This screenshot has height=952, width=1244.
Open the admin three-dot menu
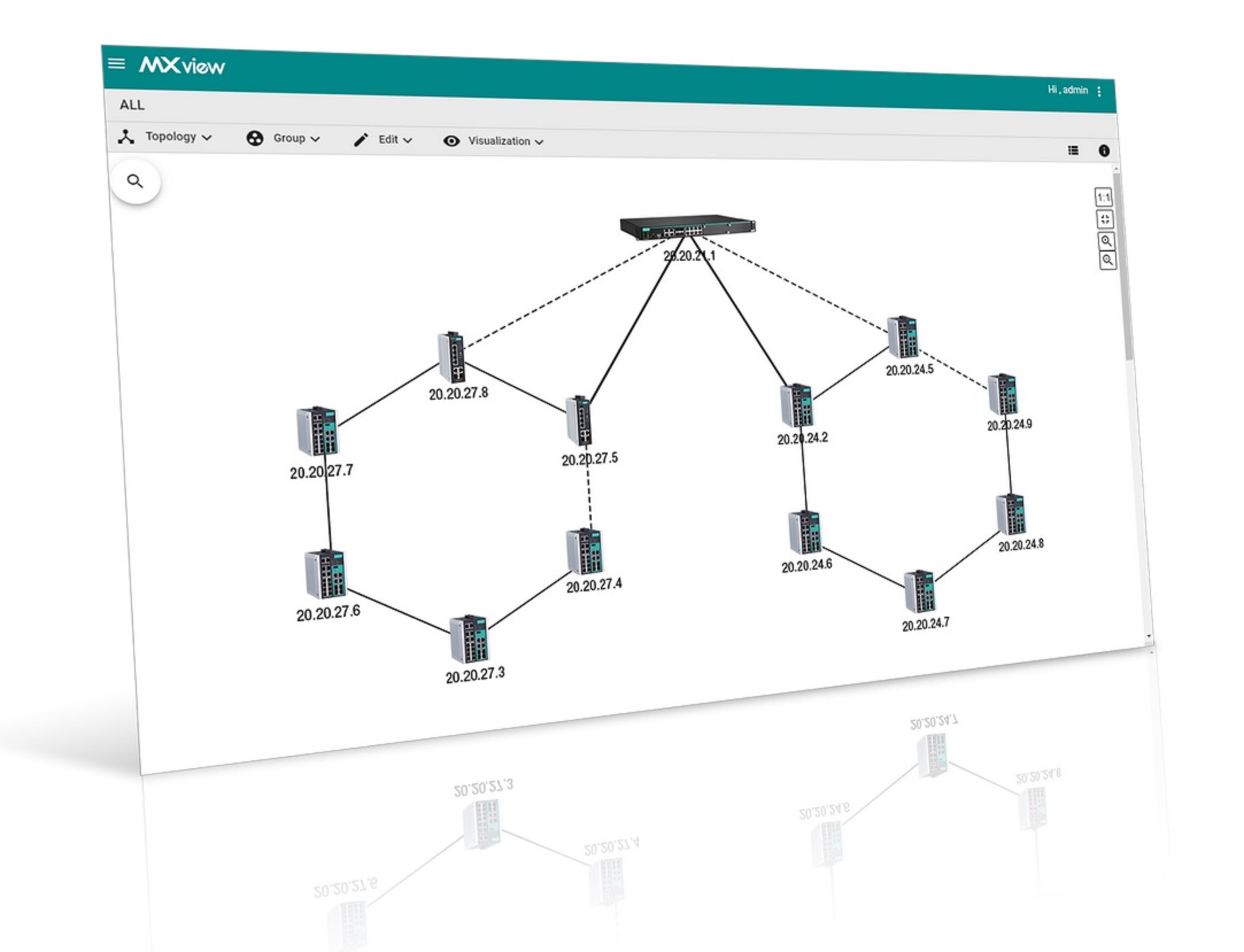[x=1099, y=91]
